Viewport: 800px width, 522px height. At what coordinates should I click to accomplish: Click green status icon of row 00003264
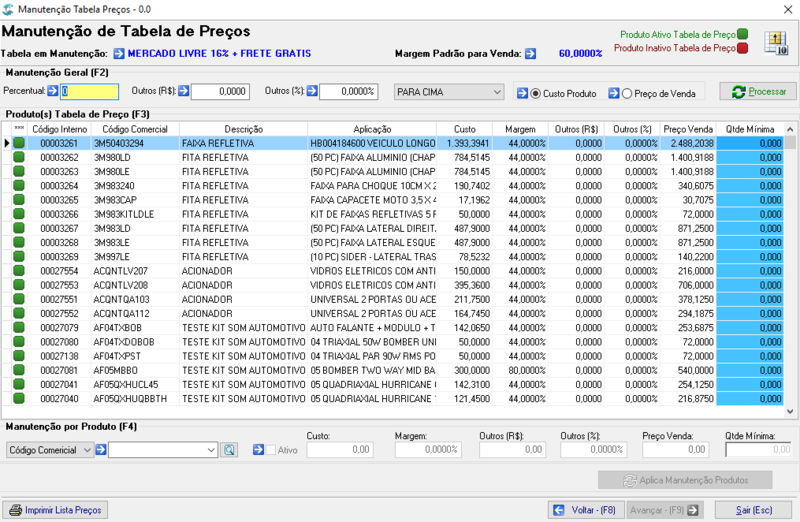[x=19, y=185]
